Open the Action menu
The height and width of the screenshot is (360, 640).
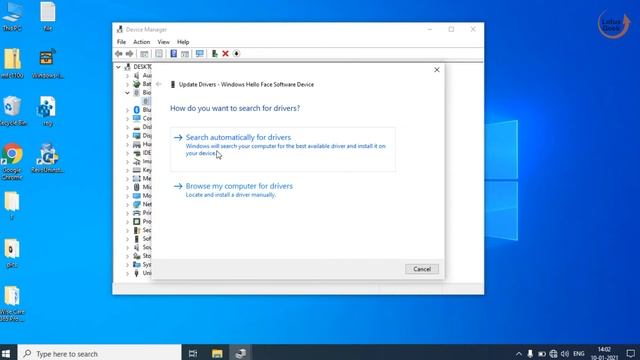(142, 42)
